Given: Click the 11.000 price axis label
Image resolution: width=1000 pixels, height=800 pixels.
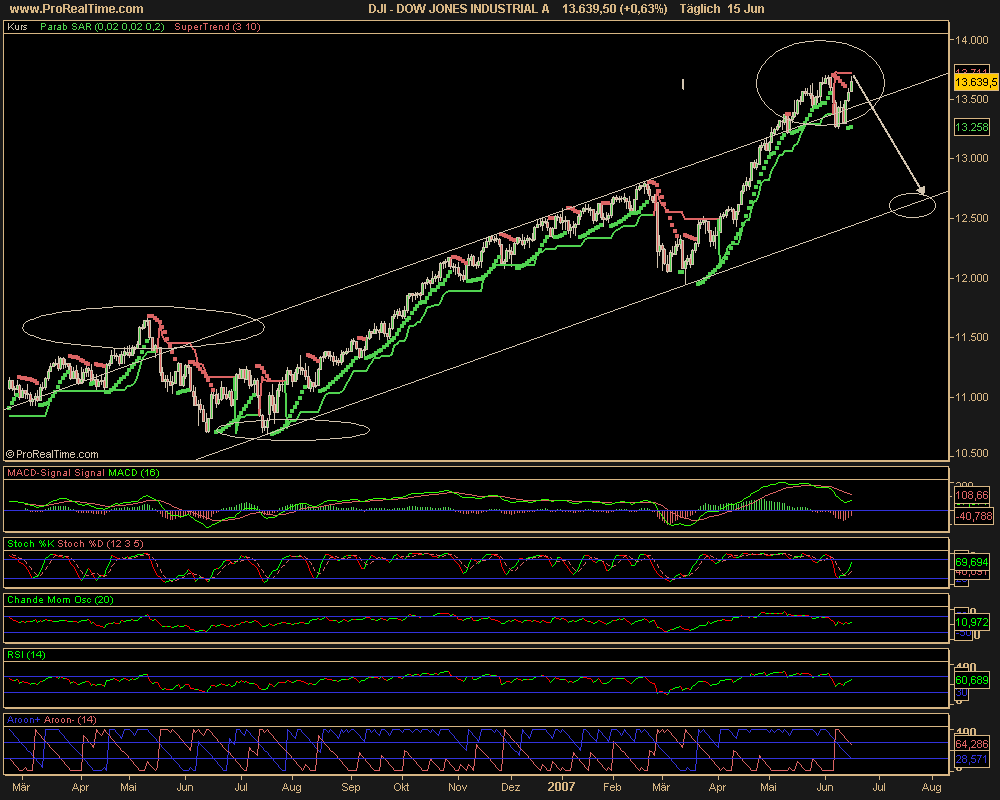Looking at the screenshot, I should [x=971, y=397].
